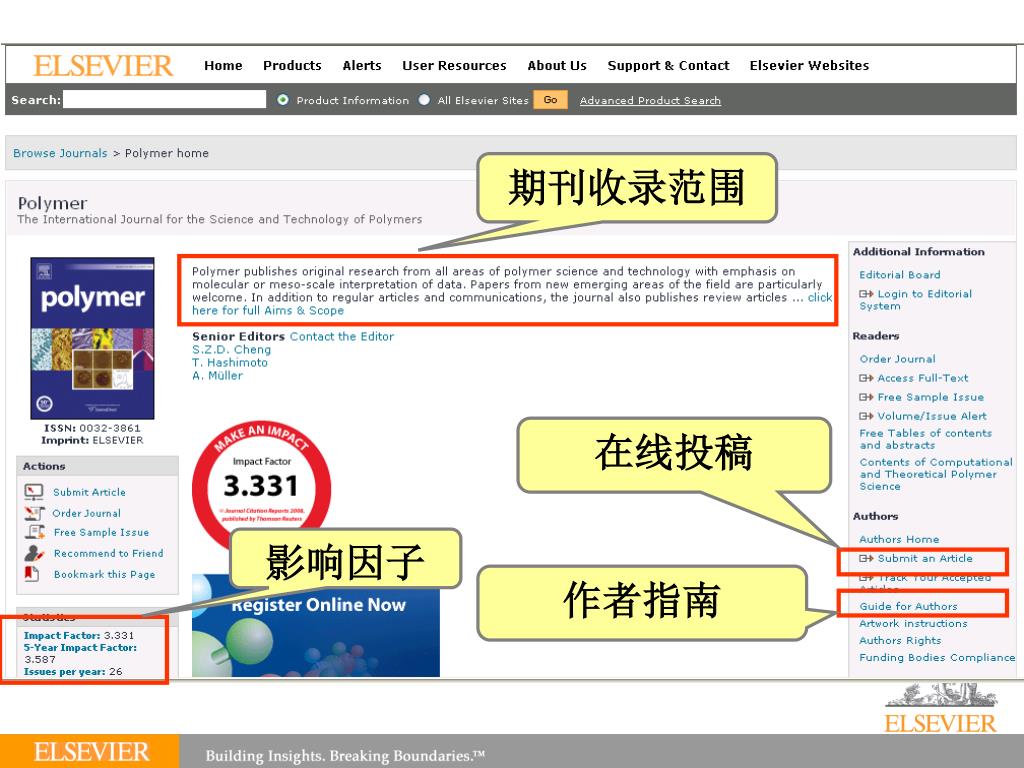This screenshot has width=1024, height=768.
Task: Open Login to Editorial System link
Action: [916, 300]
